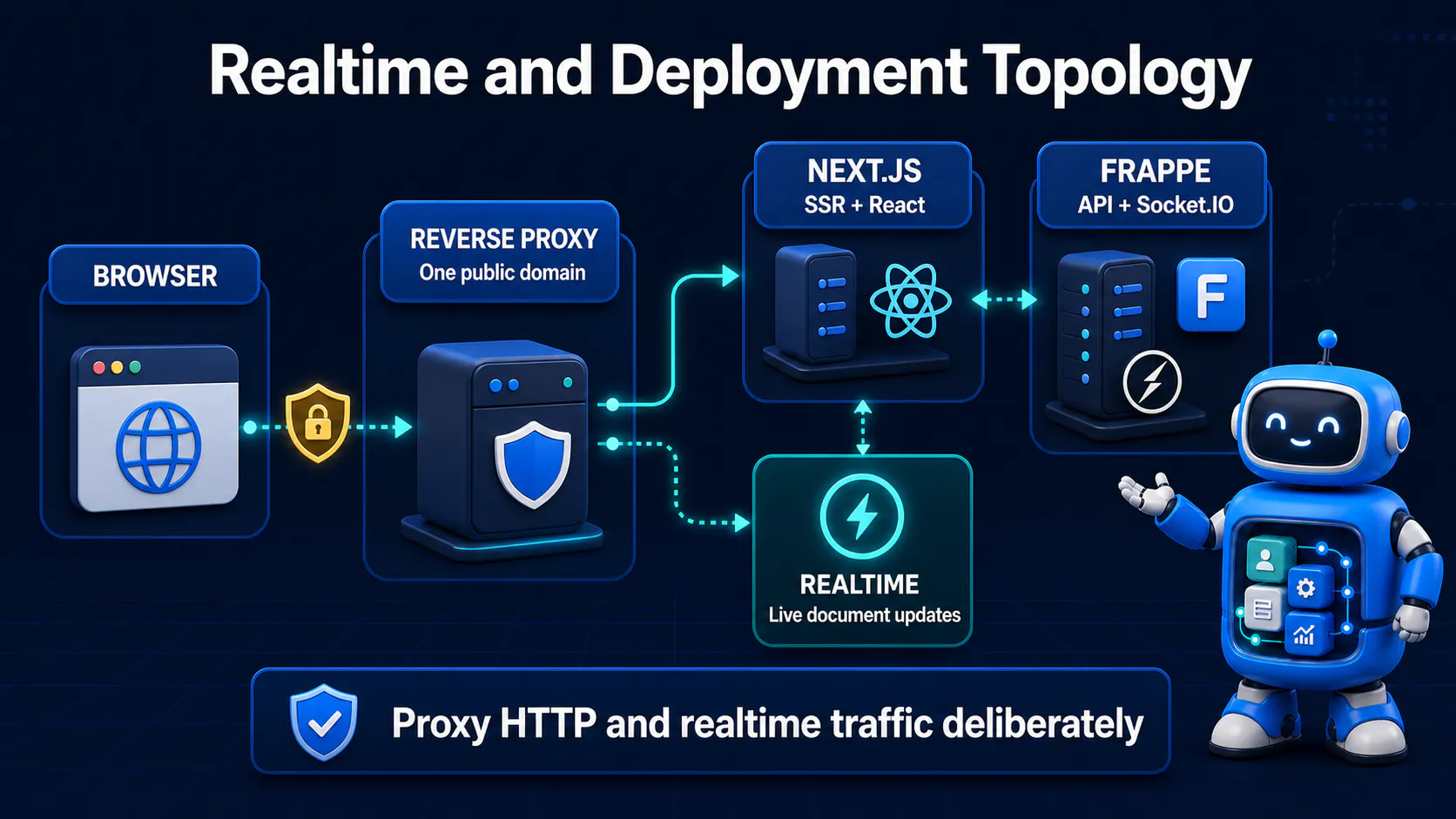Click the browser window globe icon
Viewport: 1456px width, 819px height.
coord(158,447)
